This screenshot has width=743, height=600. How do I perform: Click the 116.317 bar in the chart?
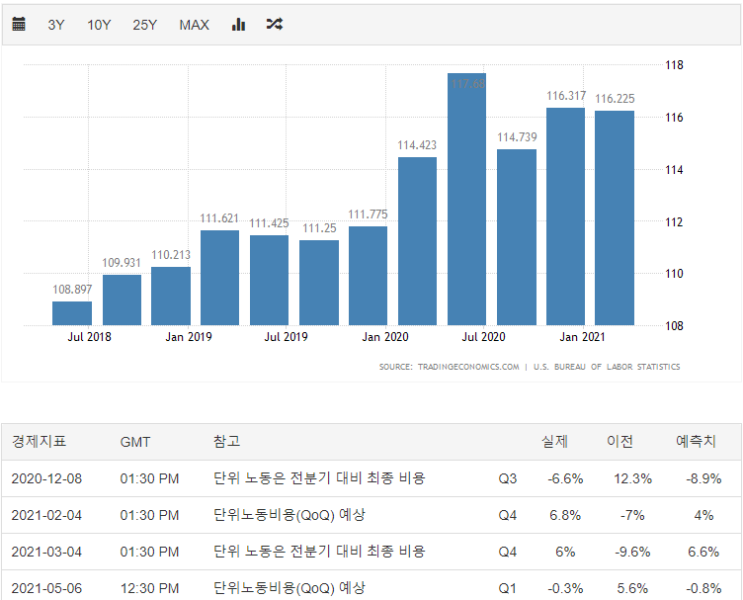pos(566,217)
